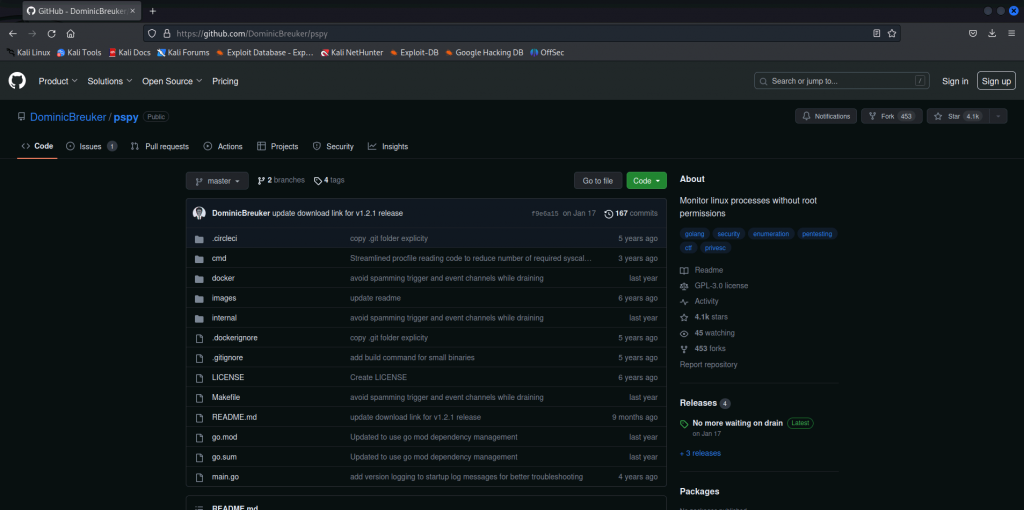The width and height of the screenshot is (1024, 510).
Task: Open the README.md file
Action: tap(234, 417)
